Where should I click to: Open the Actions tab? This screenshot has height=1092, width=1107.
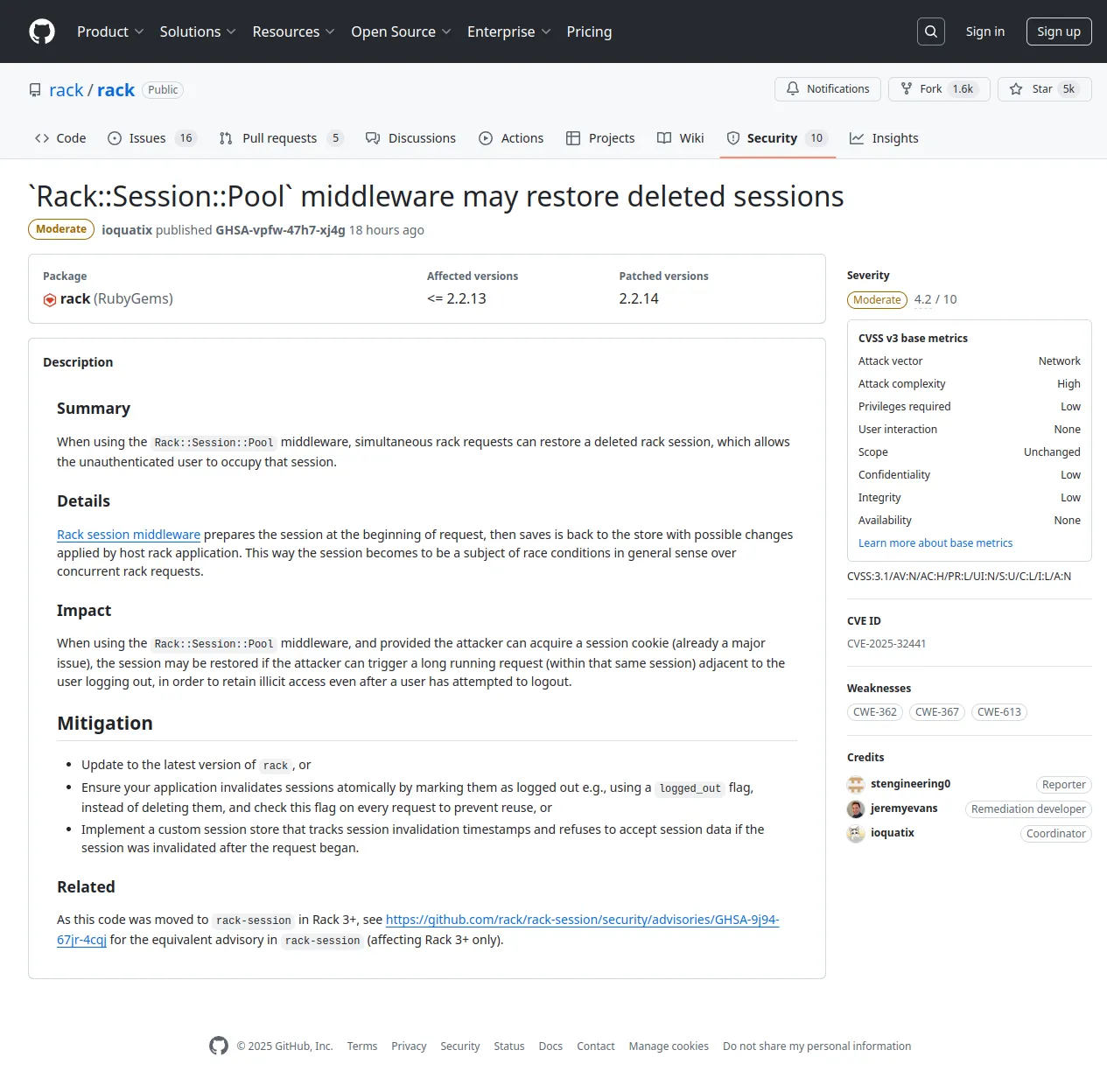(511, 138)
